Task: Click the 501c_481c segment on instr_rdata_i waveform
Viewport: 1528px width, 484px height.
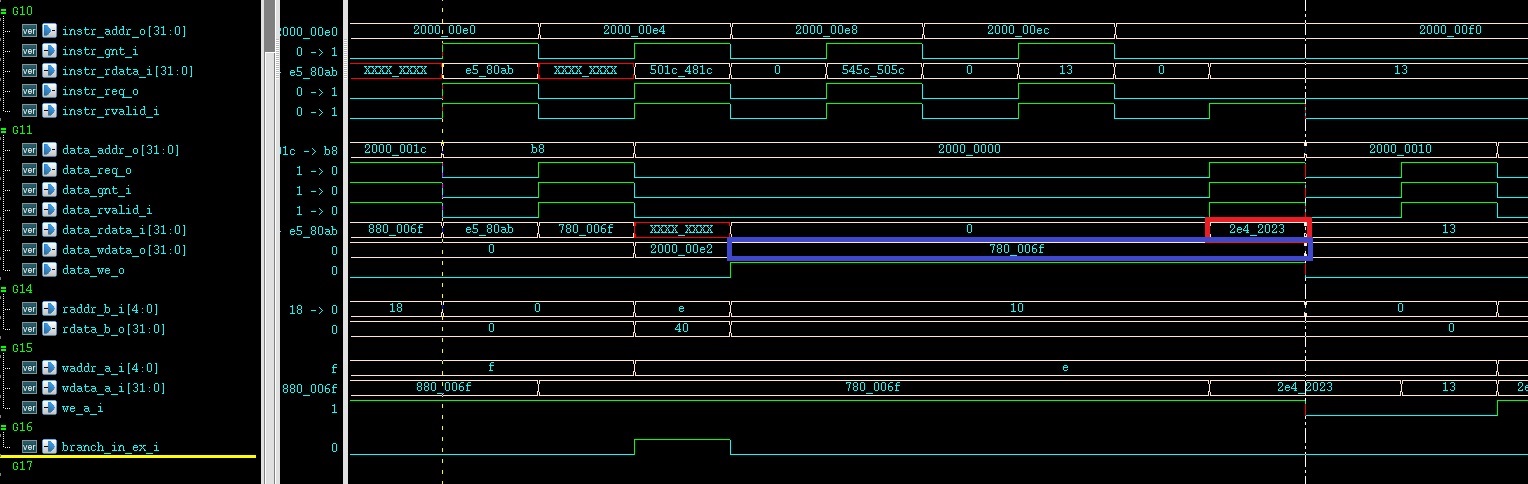Action: coord(682,71)
